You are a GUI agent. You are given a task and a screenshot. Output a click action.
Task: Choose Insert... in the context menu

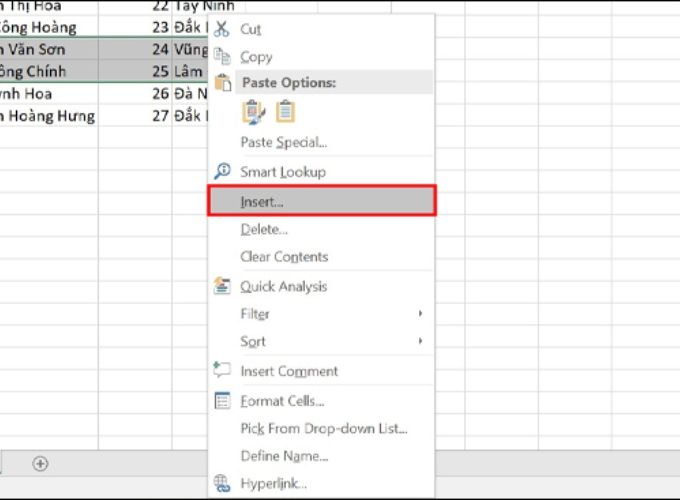[x=321, y=201]
